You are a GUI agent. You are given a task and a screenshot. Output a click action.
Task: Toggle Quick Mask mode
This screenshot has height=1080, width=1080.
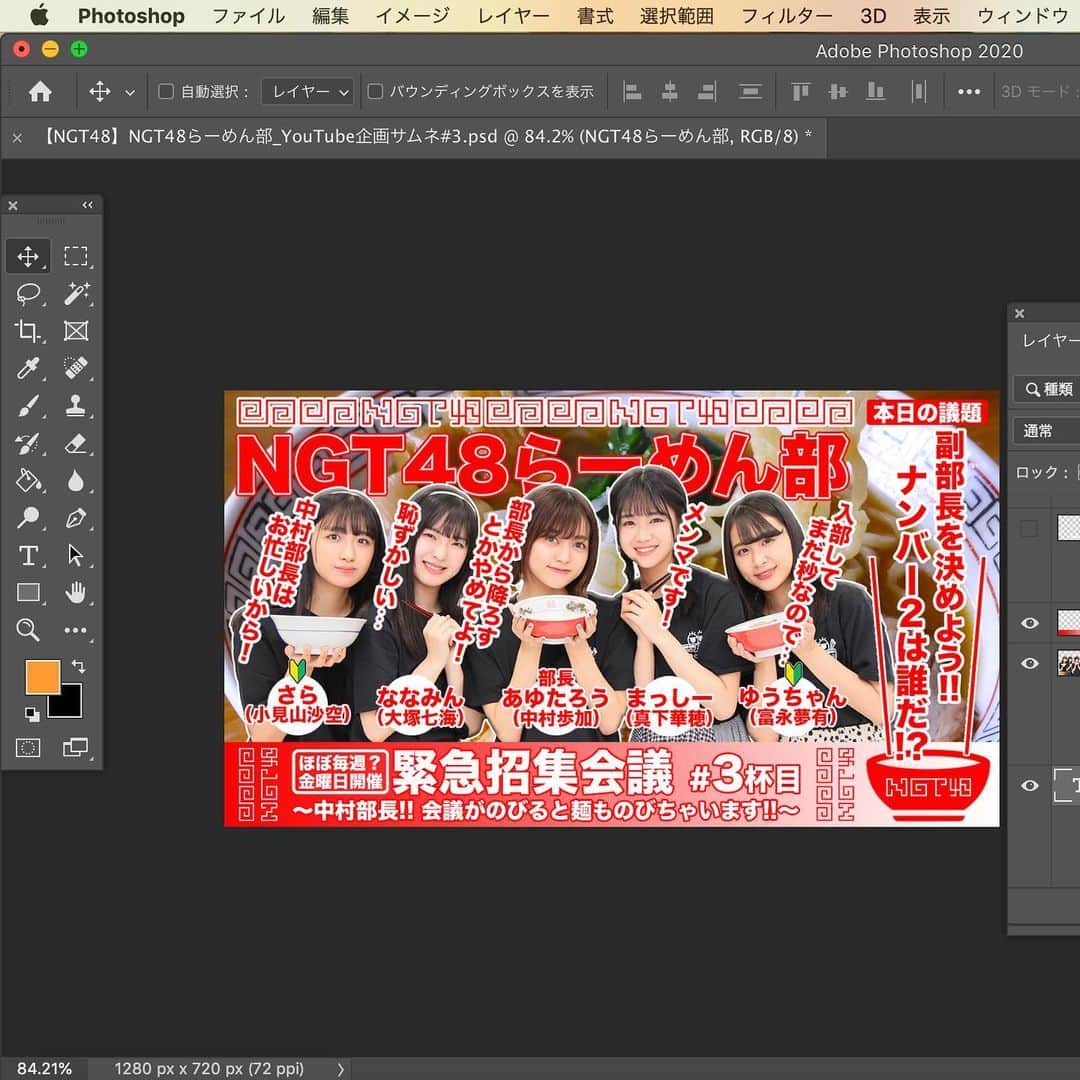coord(28,747)
